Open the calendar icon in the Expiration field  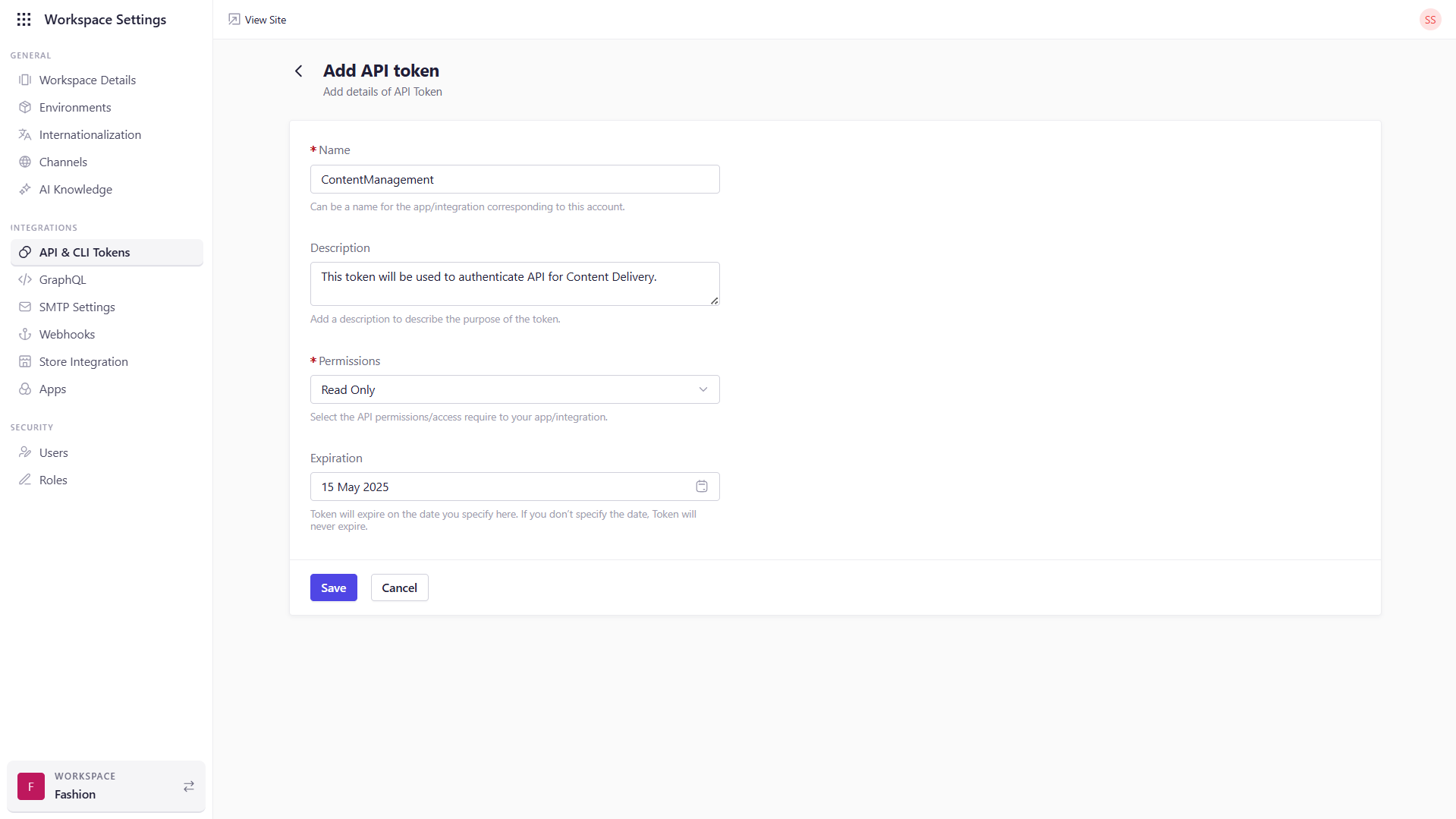[701, 486]
